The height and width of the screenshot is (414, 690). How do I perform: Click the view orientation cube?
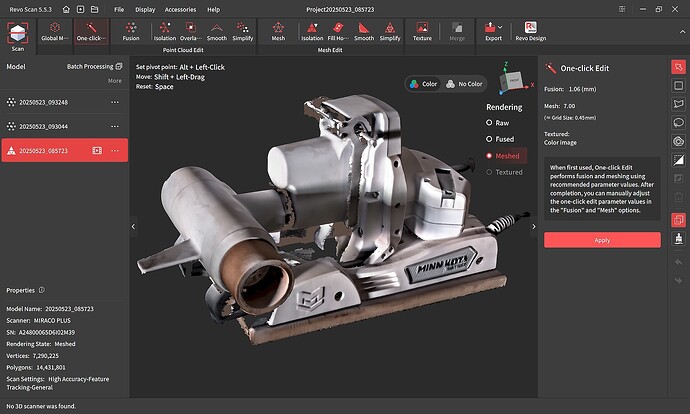click(x=513, y=81)
